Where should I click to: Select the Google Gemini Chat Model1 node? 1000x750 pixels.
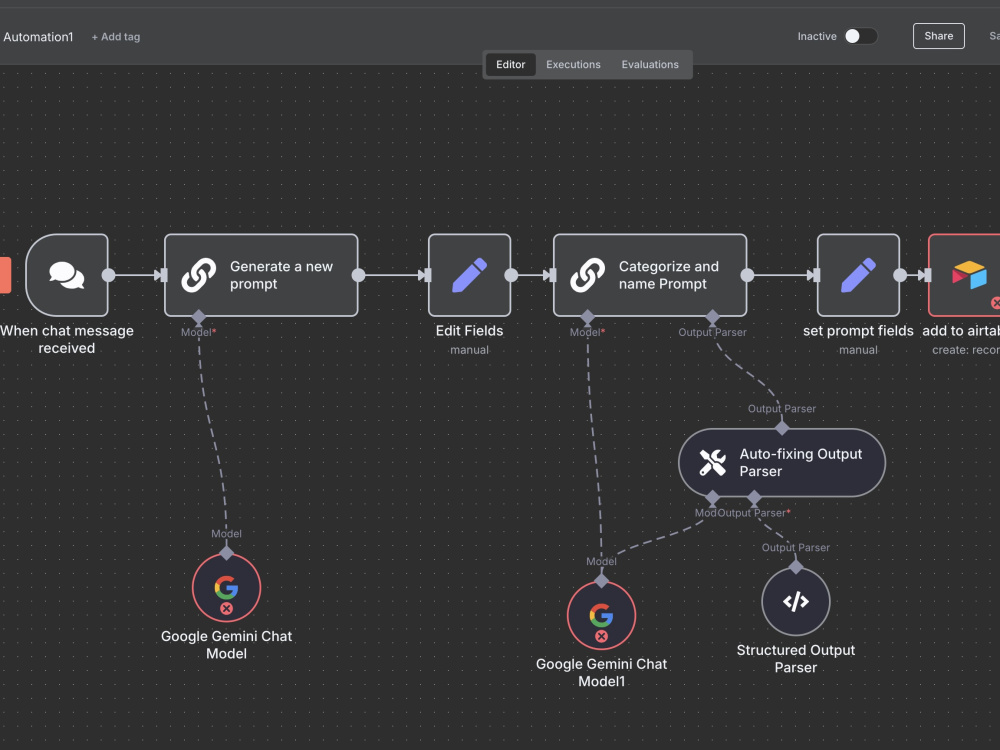coord(601,615)
